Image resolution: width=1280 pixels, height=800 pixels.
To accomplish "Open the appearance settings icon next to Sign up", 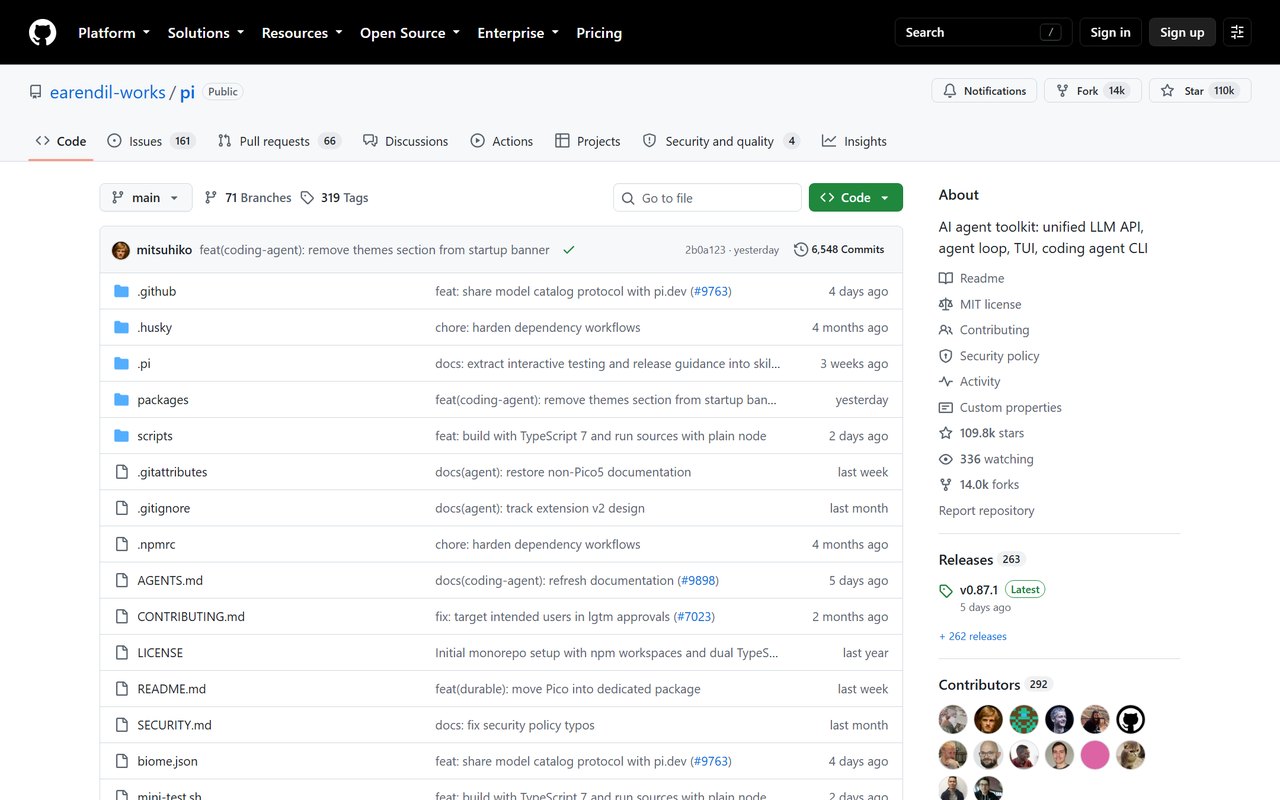I will (1237, 33).
